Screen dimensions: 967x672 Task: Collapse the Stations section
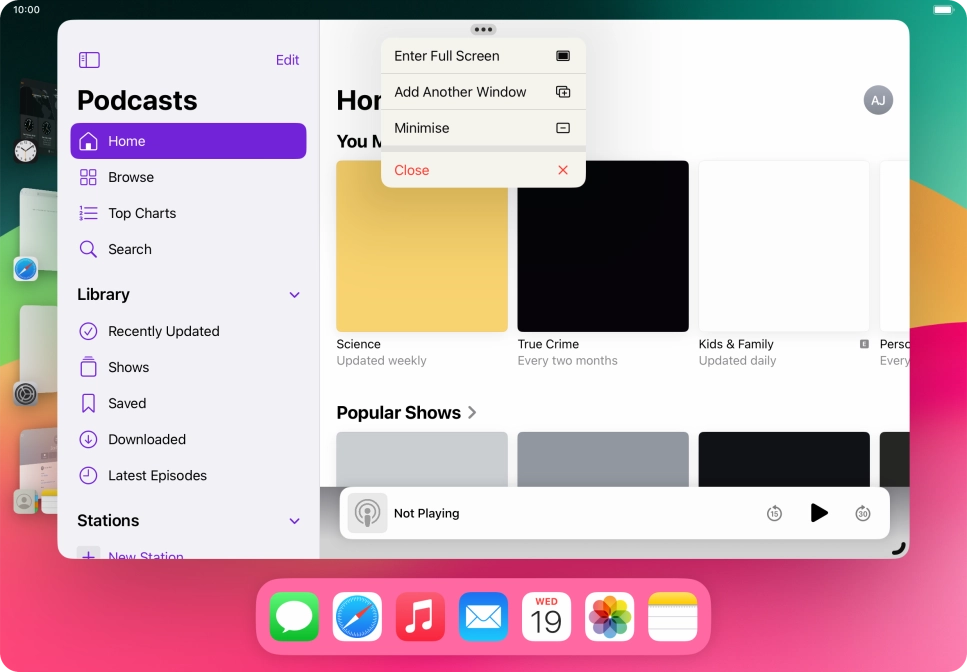click(x=294, y=521)
